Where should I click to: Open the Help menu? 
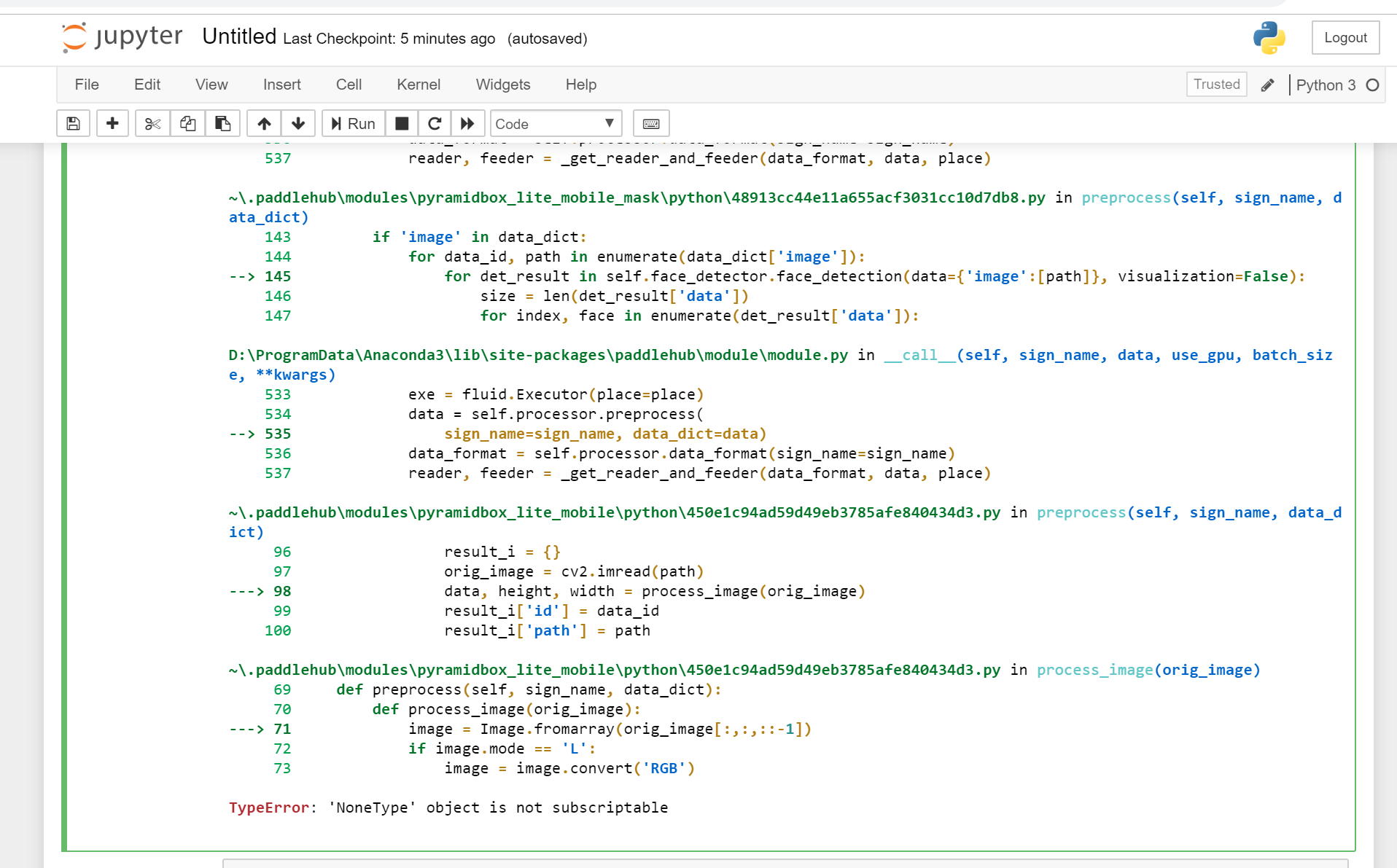pos(581,85)
